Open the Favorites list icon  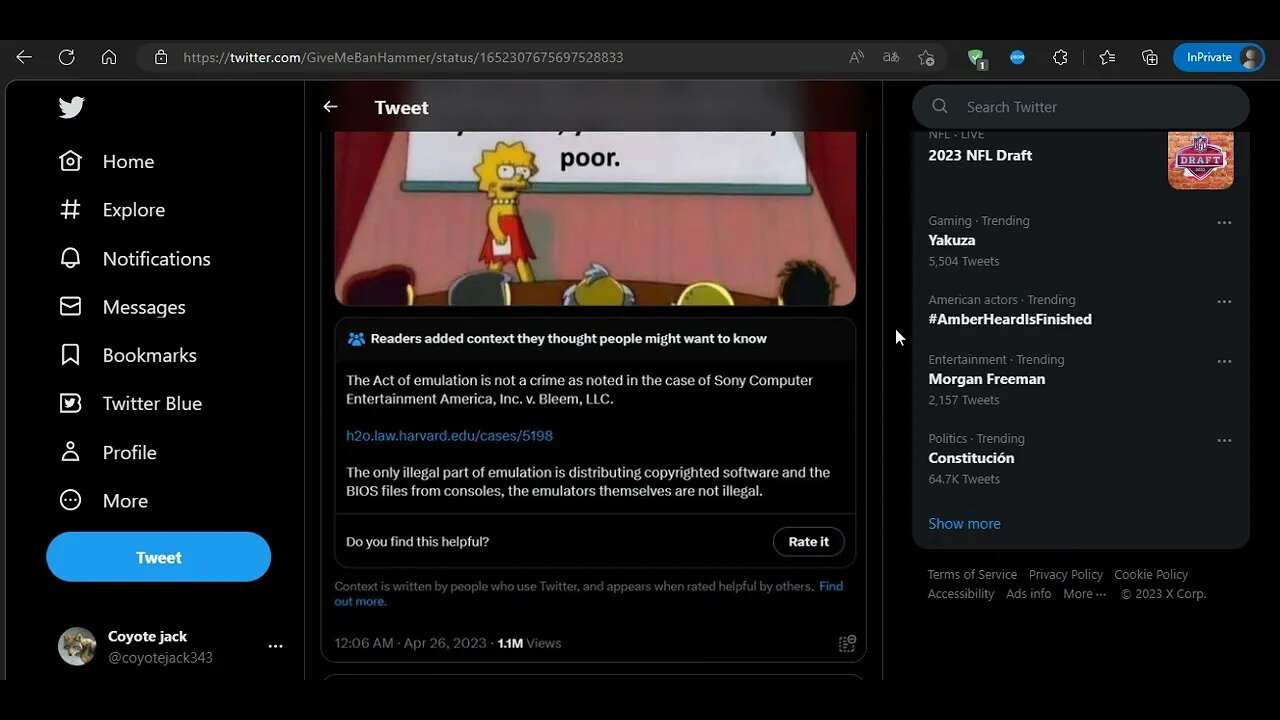1107,57
